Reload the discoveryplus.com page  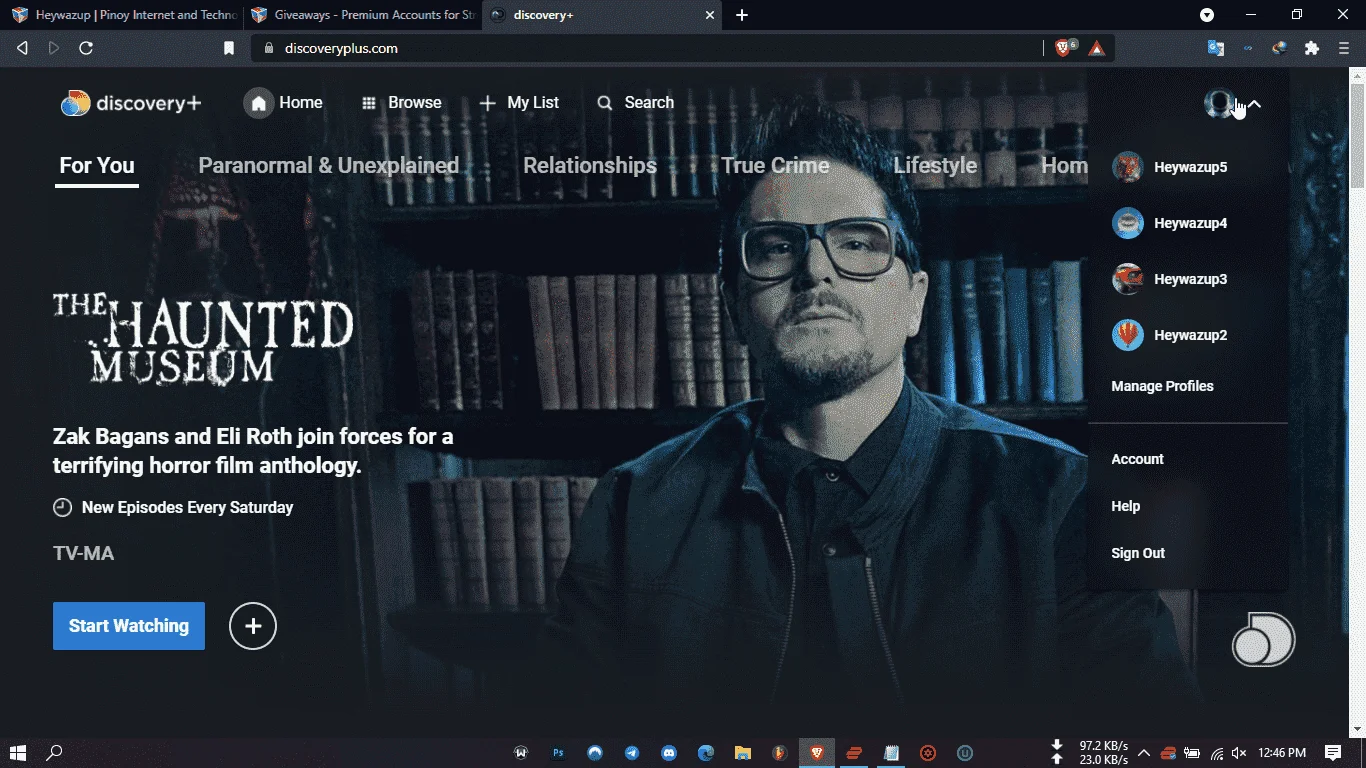coord(86,48)
